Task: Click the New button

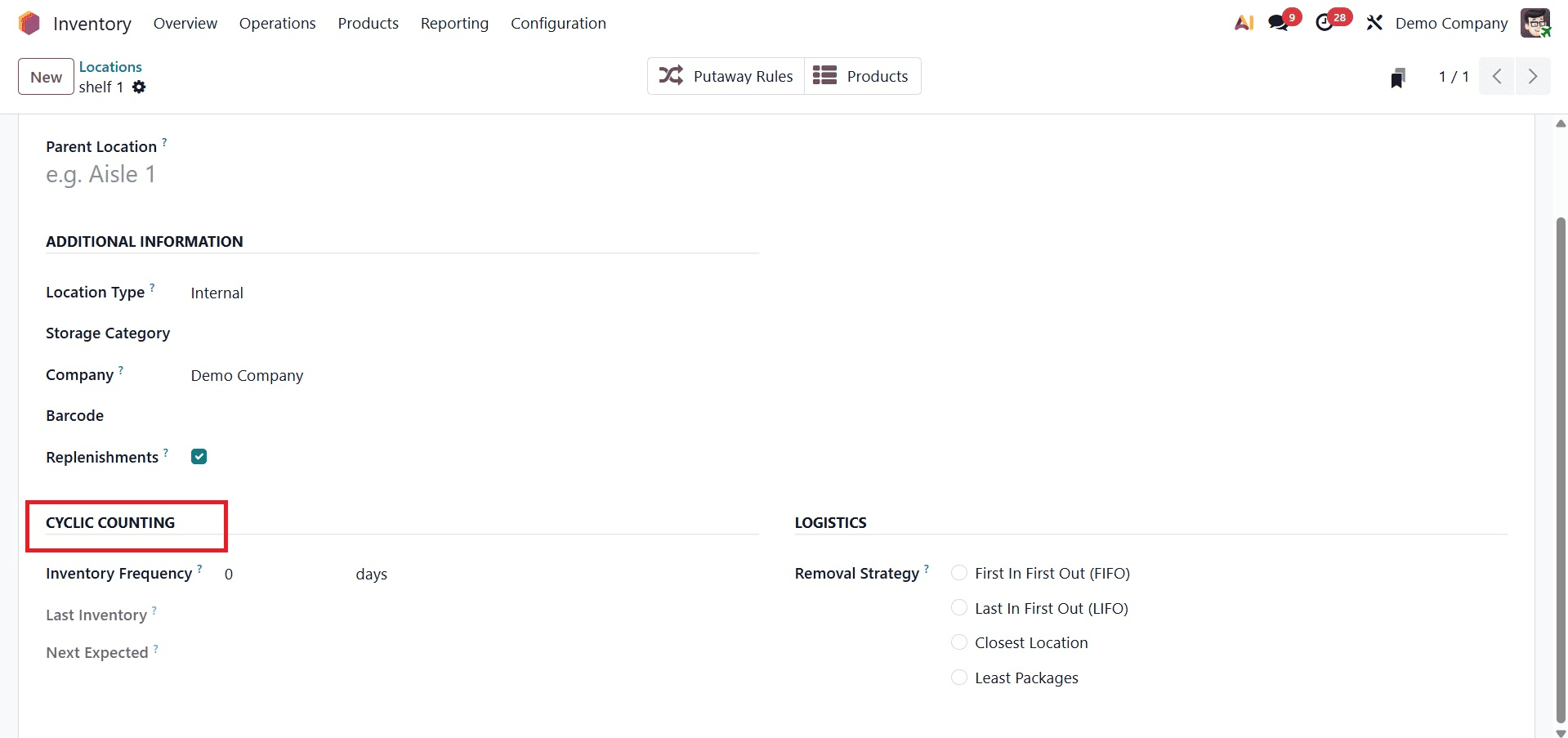Action: [x=45, y=76]
